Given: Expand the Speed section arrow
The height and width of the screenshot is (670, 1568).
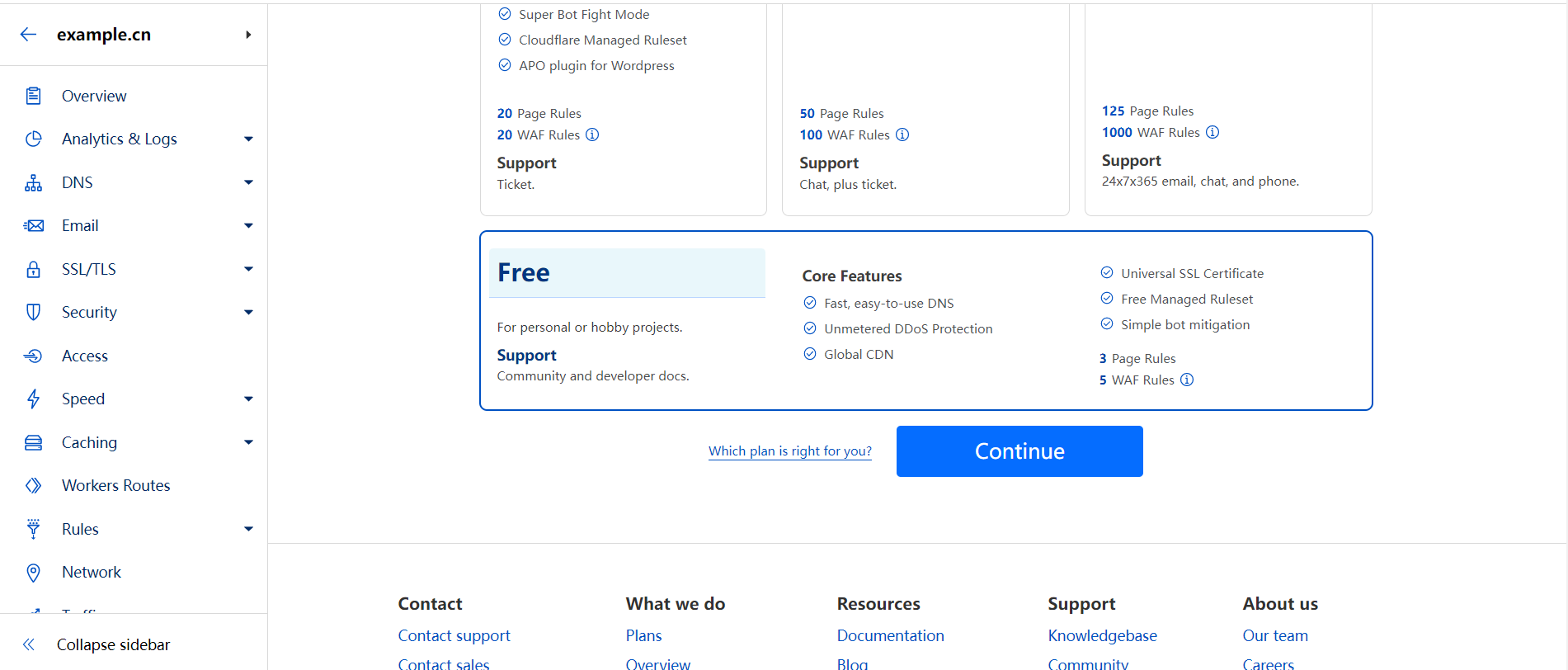Looking at the screenshot, I should [248, 399].
